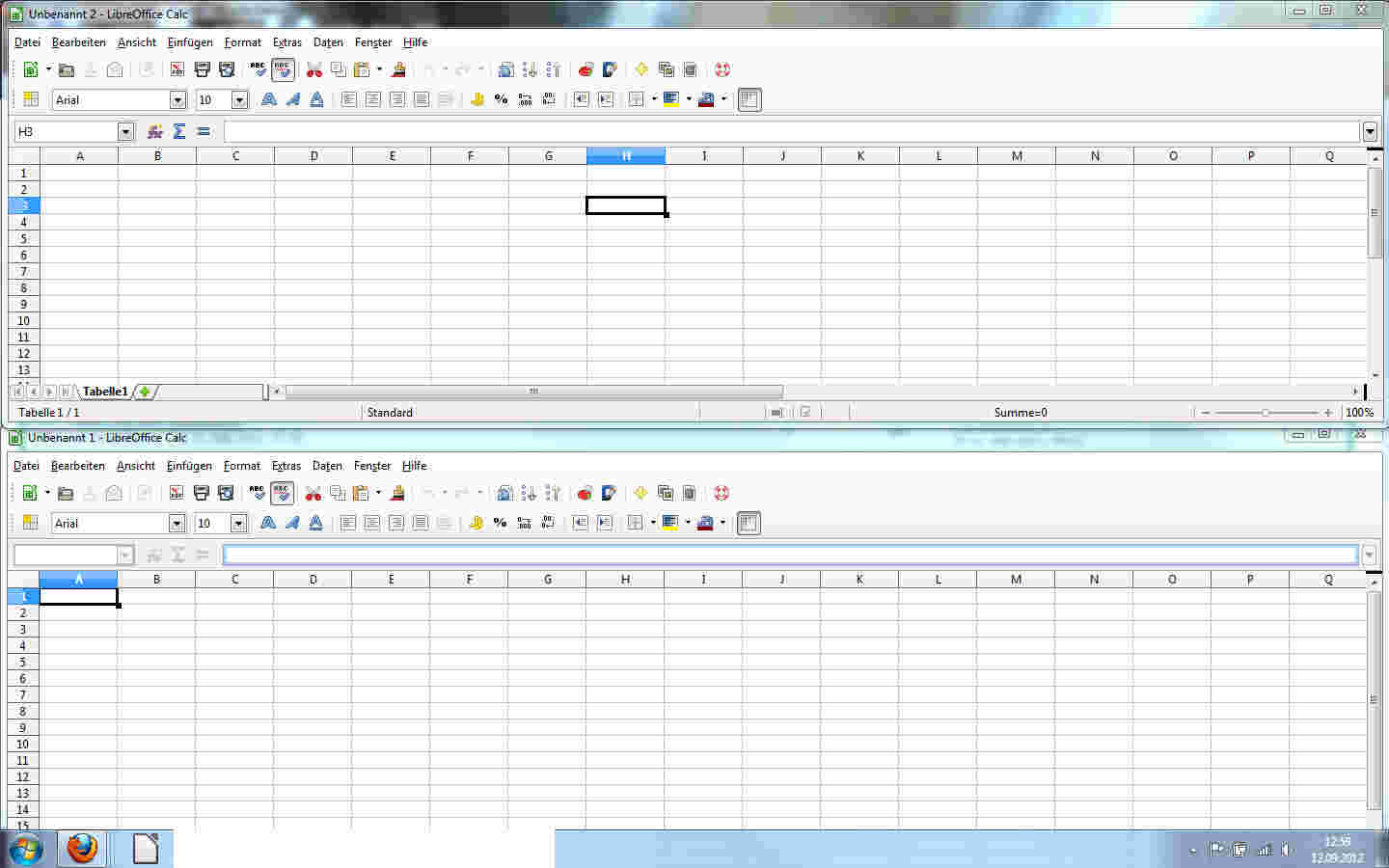Open Navigator star icon in Unbenannt 2
1389x868 pixels.
click(640, 69)
